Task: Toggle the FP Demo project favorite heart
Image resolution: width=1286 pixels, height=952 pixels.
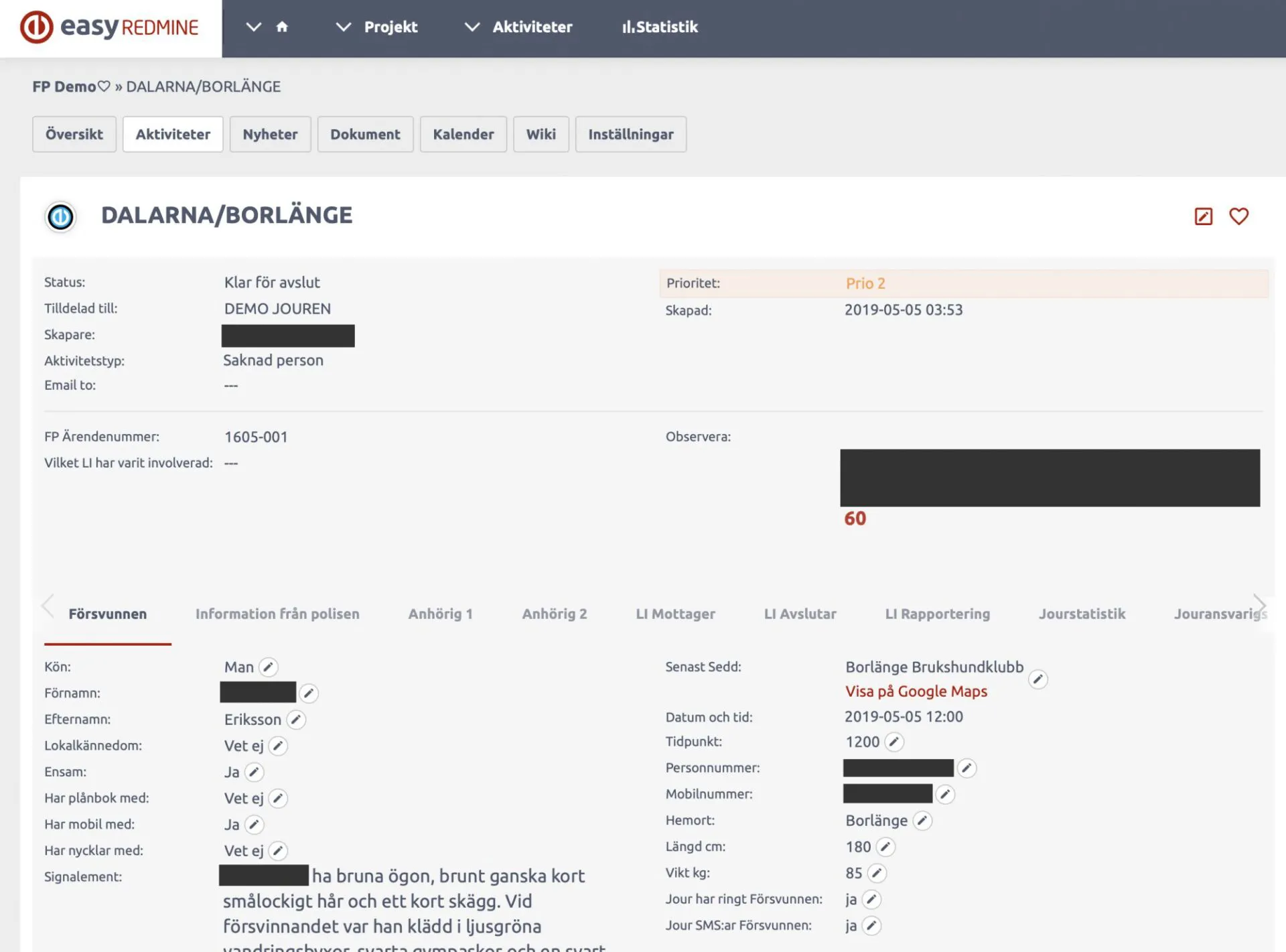Action: tap(104, 86)
